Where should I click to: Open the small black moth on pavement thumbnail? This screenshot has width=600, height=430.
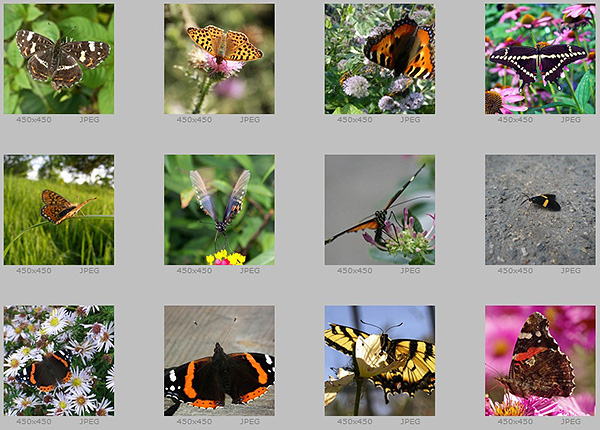(x=540, y=210)
